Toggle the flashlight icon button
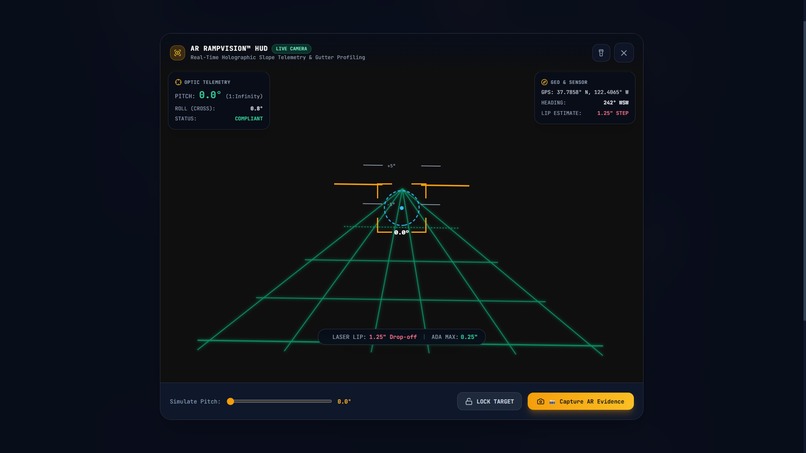806x453 pixels. (601, 53)
